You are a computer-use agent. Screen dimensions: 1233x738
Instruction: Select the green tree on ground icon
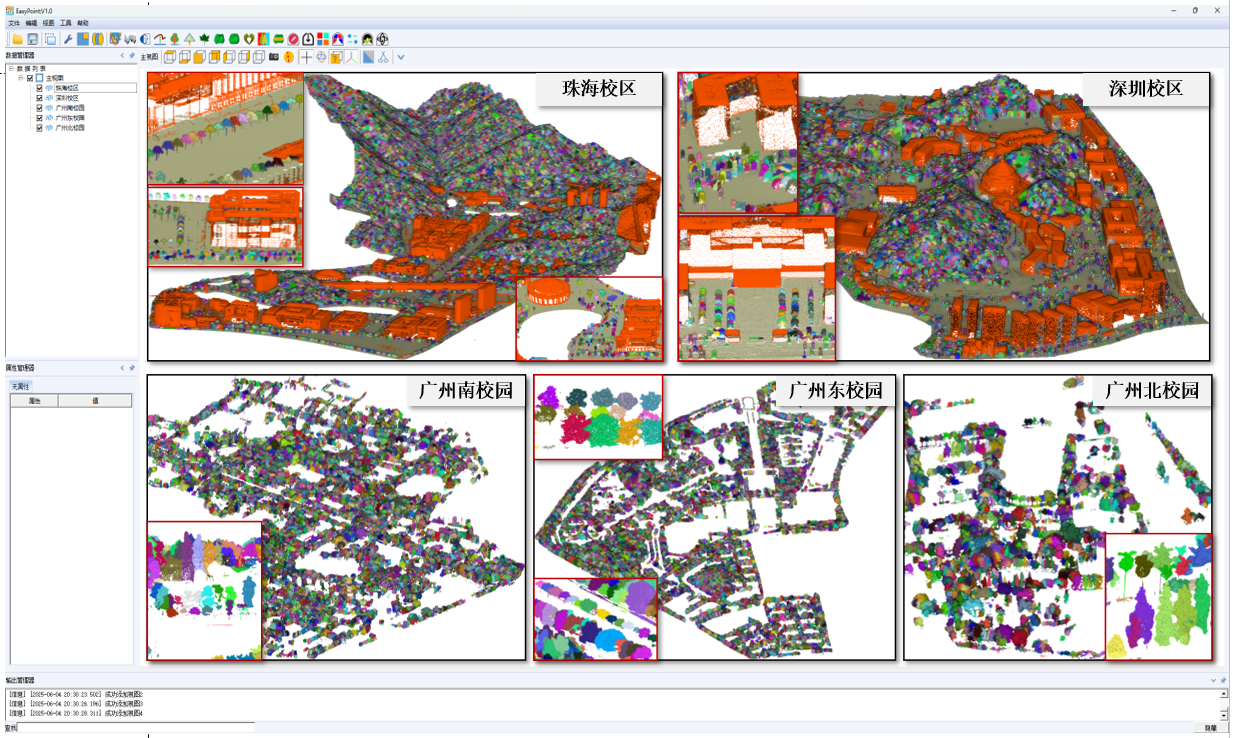(175, 39)
